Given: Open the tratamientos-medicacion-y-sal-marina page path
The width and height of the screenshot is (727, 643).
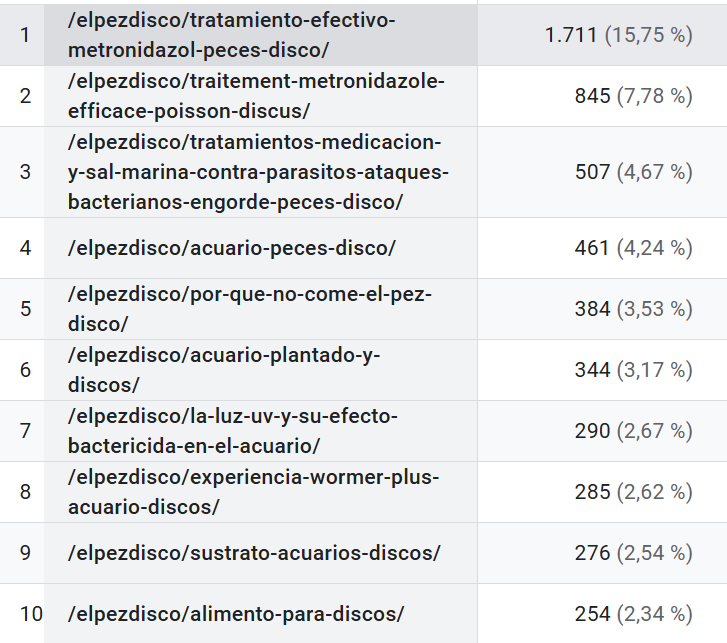Looking at the screenshot, I should 258,171.
